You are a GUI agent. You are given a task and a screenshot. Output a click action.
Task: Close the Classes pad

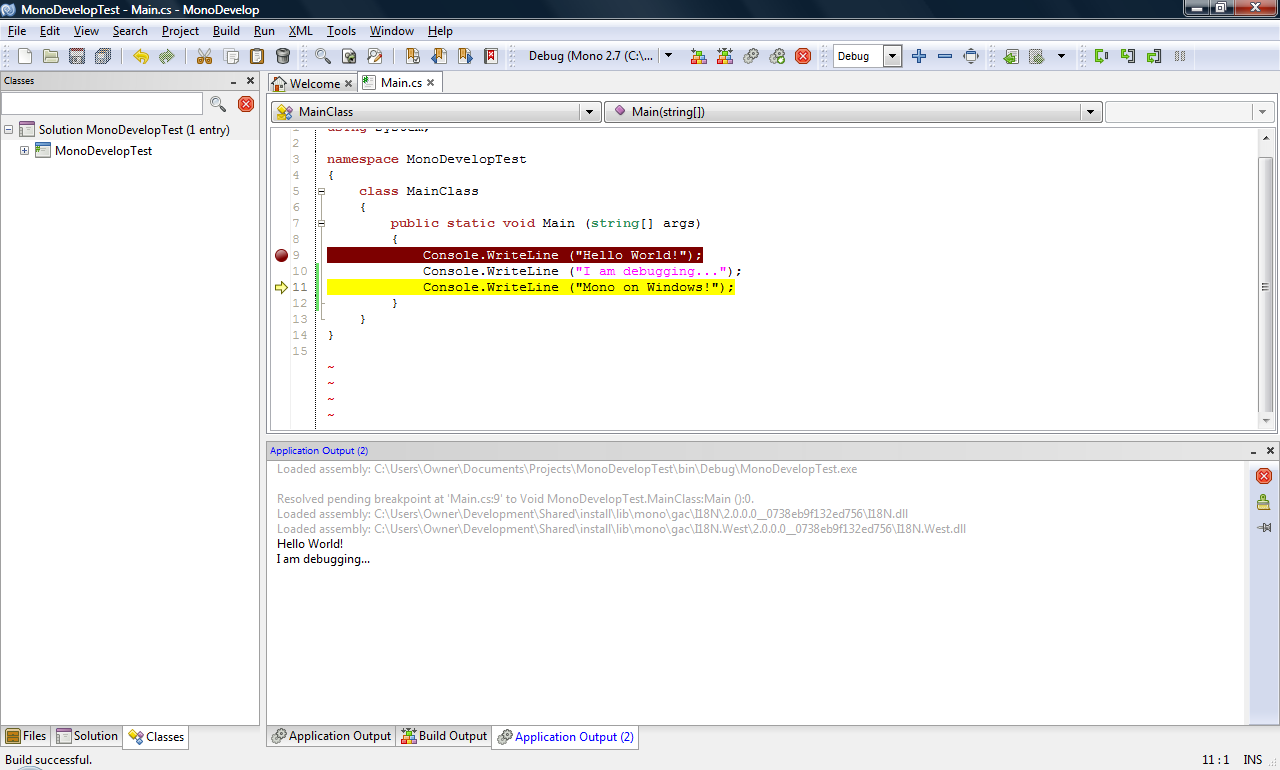251,81
